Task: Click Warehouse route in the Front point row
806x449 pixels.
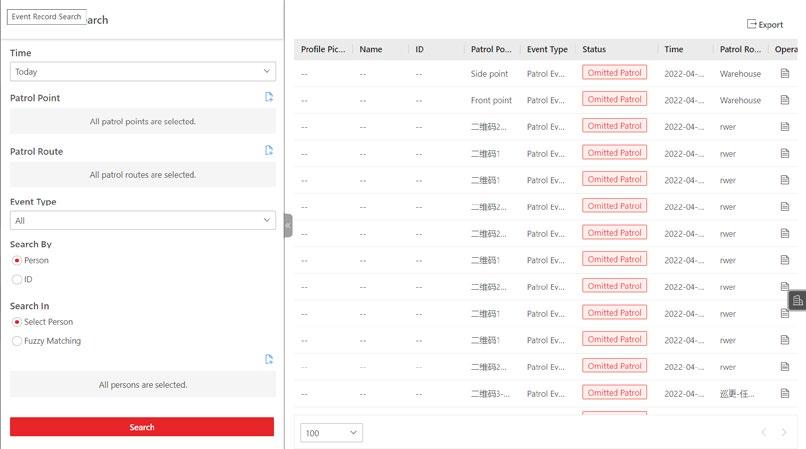Action: tap(740, 100)
